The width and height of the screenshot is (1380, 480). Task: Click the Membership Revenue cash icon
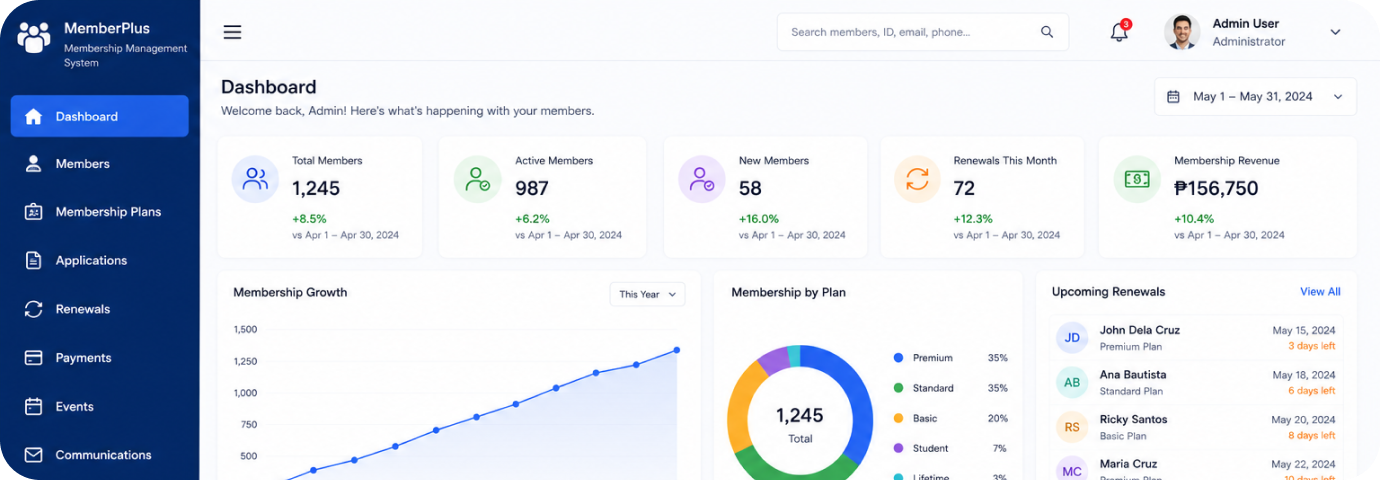coord(1137,179)
